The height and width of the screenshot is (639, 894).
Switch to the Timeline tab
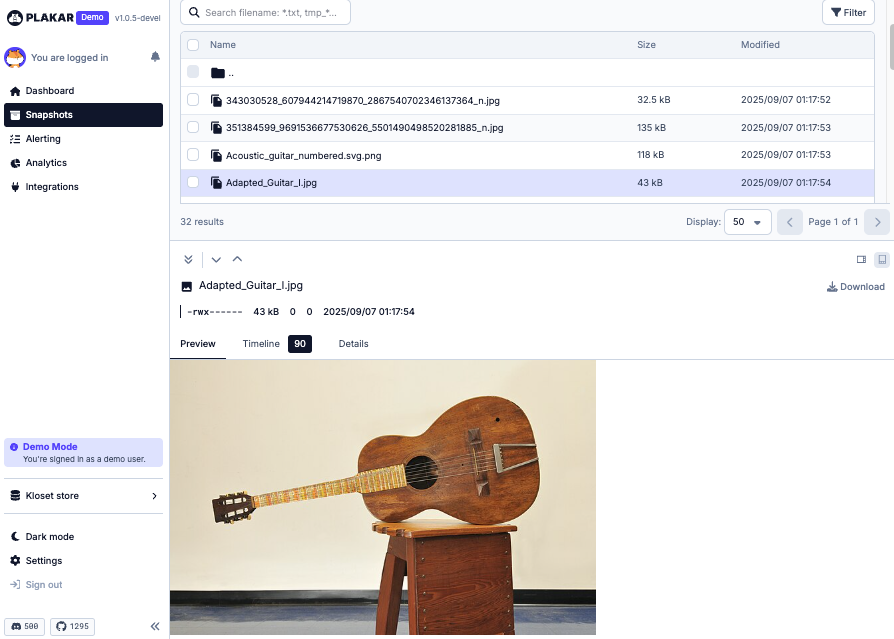[x=261, y=343]
